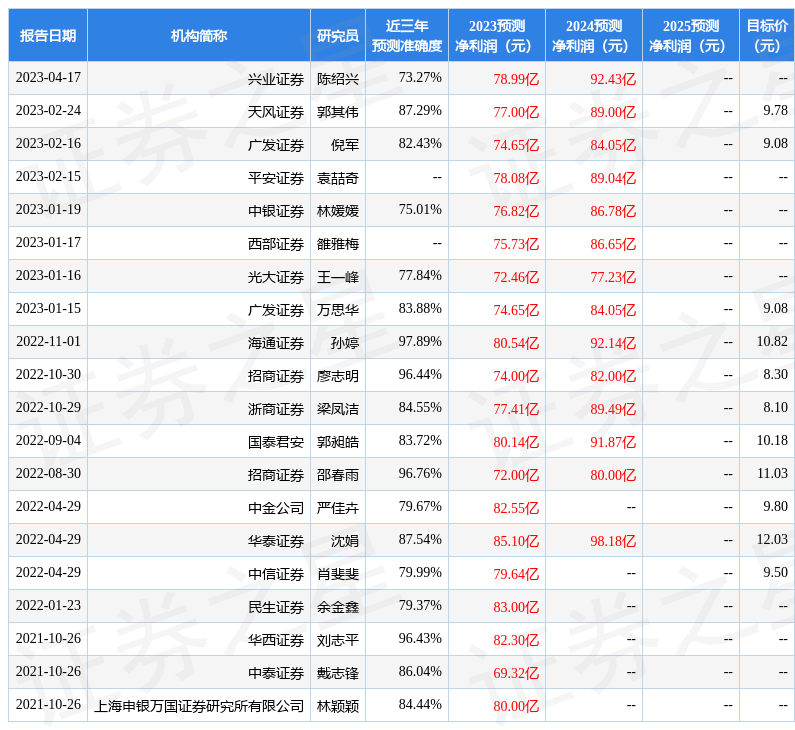Click institution 浙商证券
This screenshot has height=730, width=795.
click(276, 409)
